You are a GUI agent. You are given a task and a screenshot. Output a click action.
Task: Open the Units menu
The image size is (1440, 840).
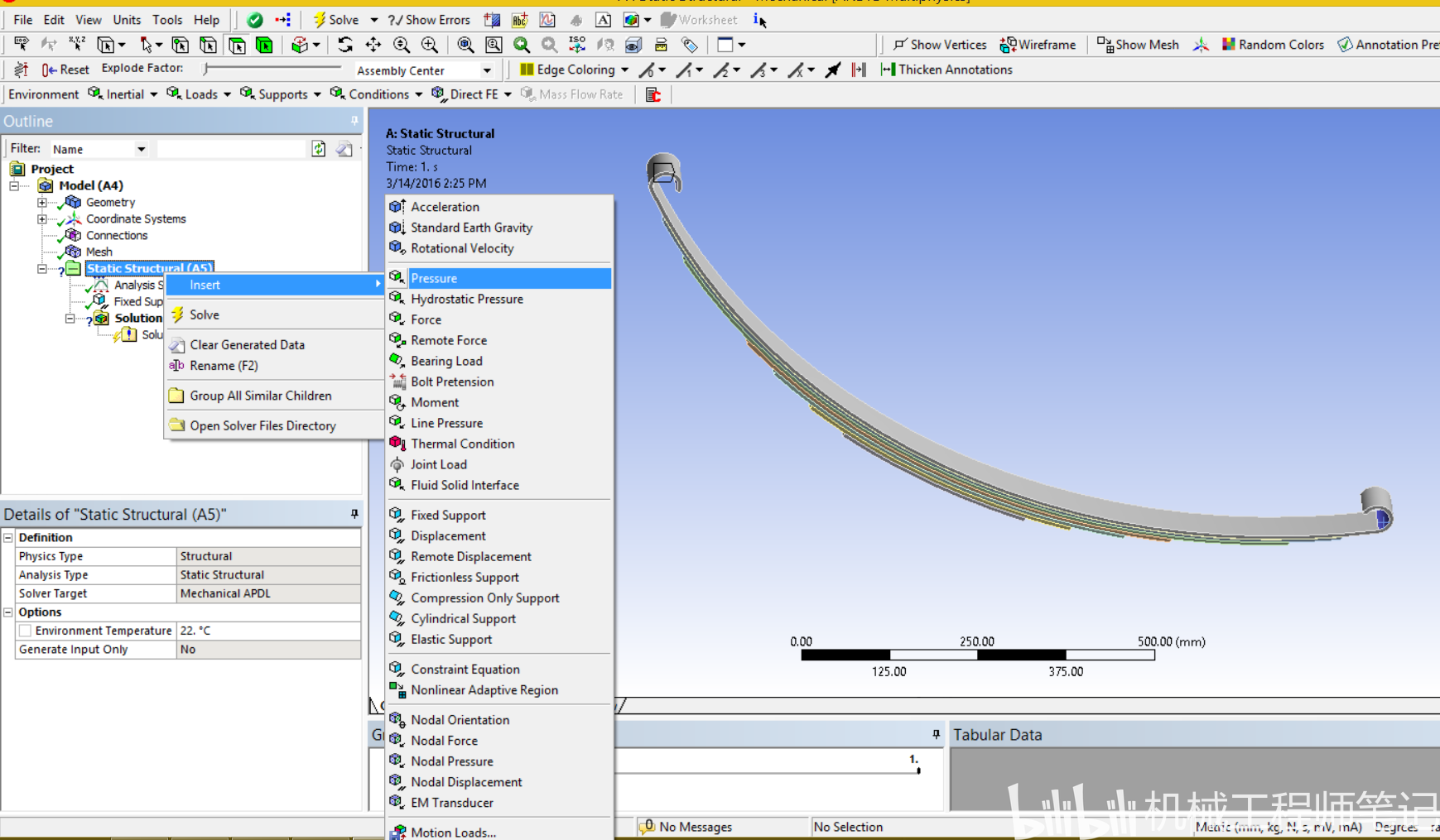127,20
